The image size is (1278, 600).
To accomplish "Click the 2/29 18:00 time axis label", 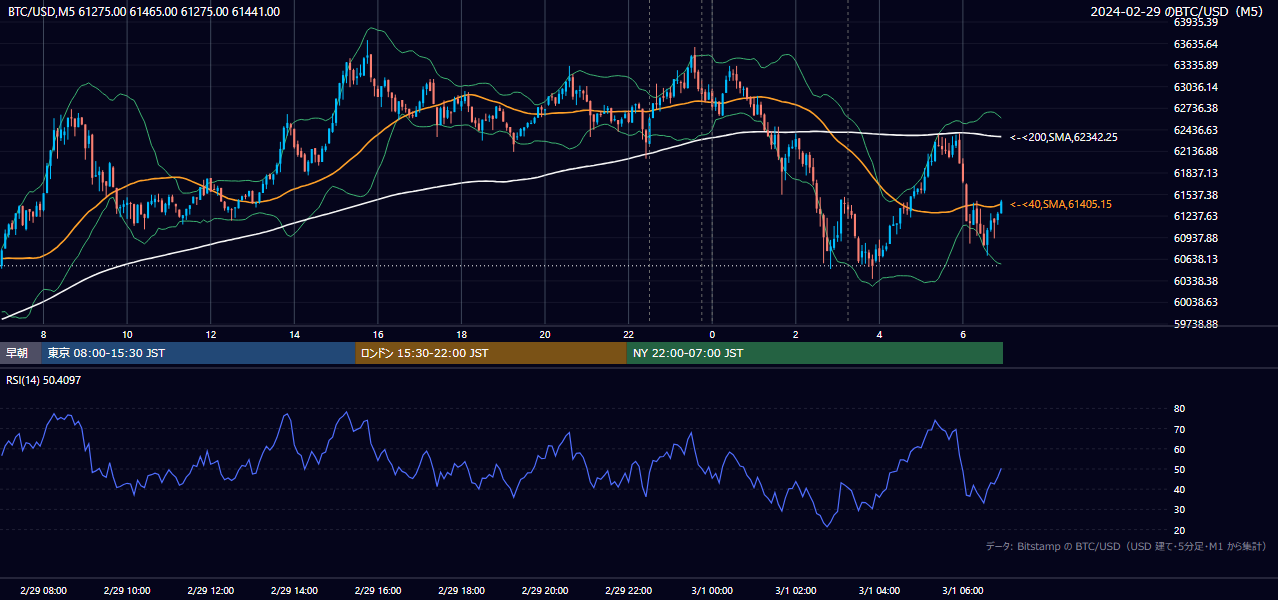I will [x=461, y=591].
